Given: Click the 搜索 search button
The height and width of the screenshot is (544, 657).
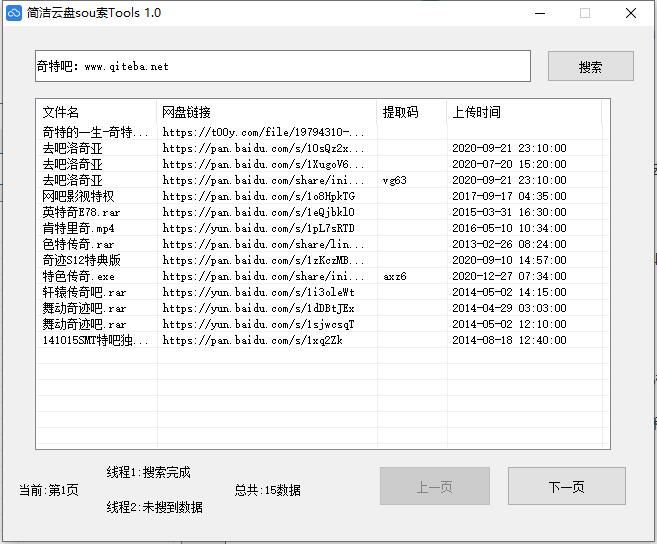Looking at the screenshot, I should [590, 67].
